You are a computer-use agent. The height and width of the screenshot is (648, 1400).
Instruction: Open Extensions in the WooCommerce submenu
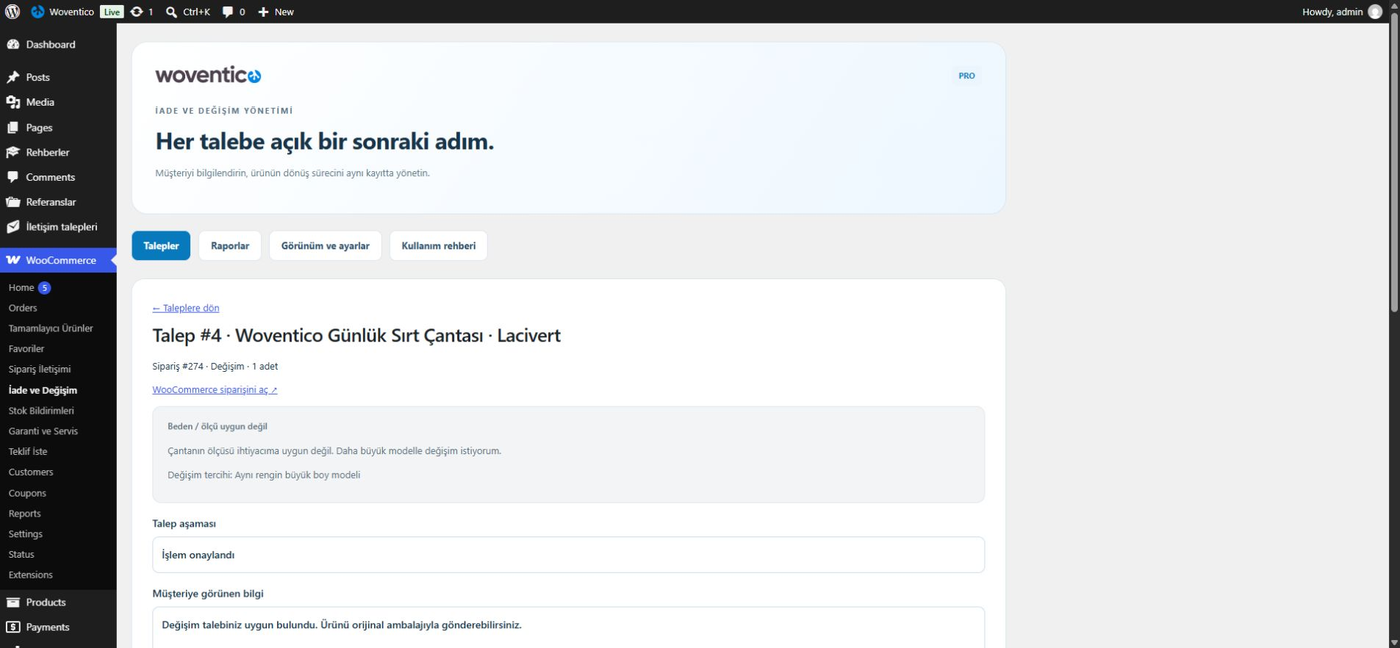(31, 575)
